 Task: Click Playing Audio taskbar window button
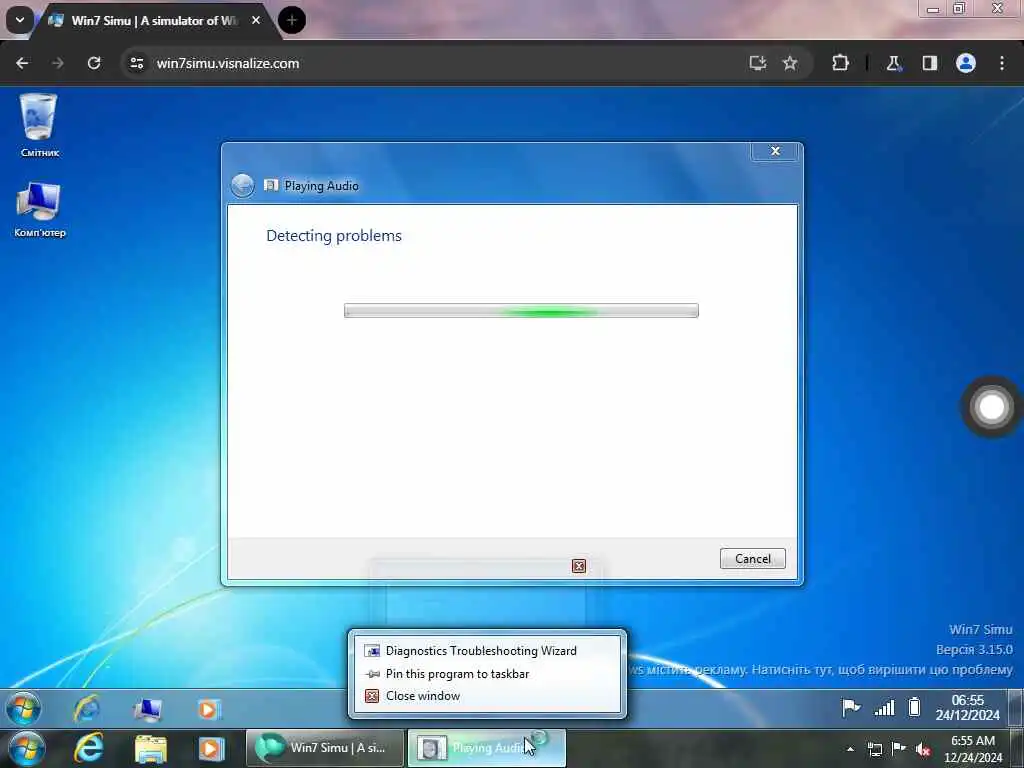[x=487, y=748]
